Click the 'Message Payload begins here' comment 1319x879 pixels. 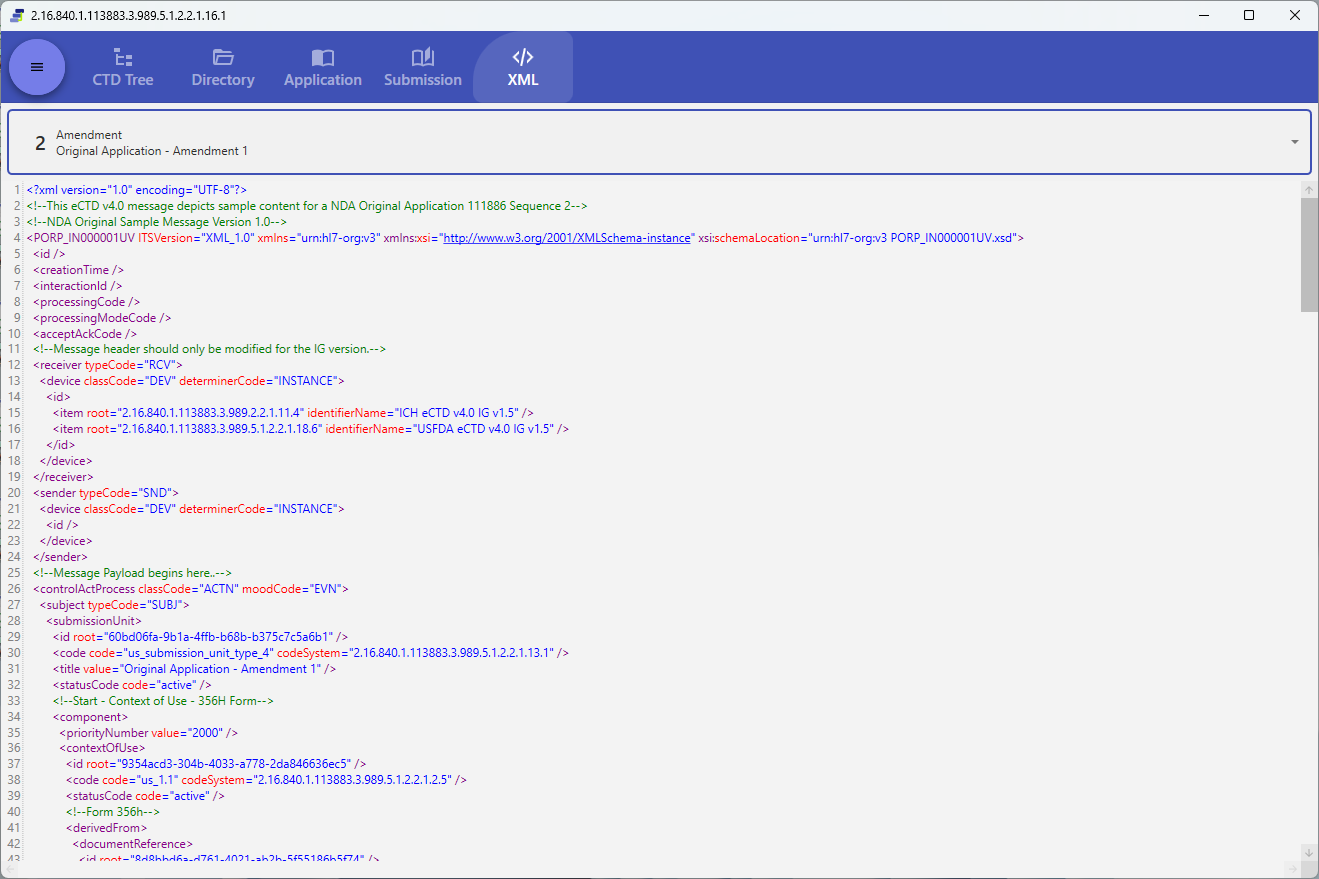point(133,573)
